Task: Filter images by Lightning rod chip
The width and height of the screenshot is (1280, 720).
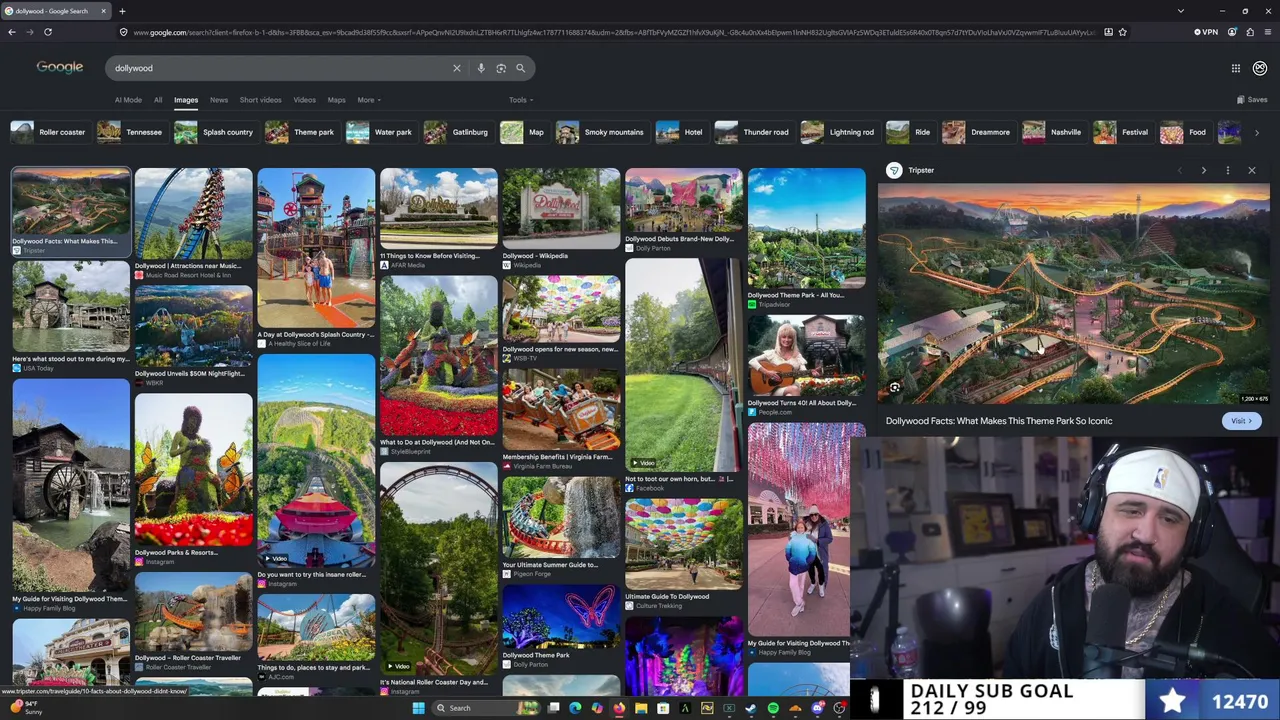Action: [839, 132]
